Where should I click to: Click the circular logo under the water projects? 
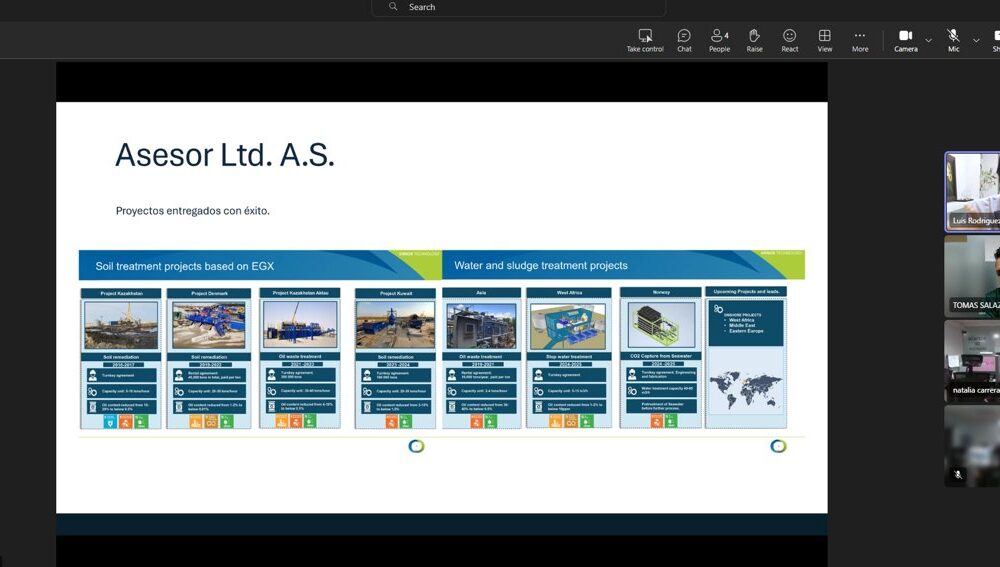tap(778, 446)
